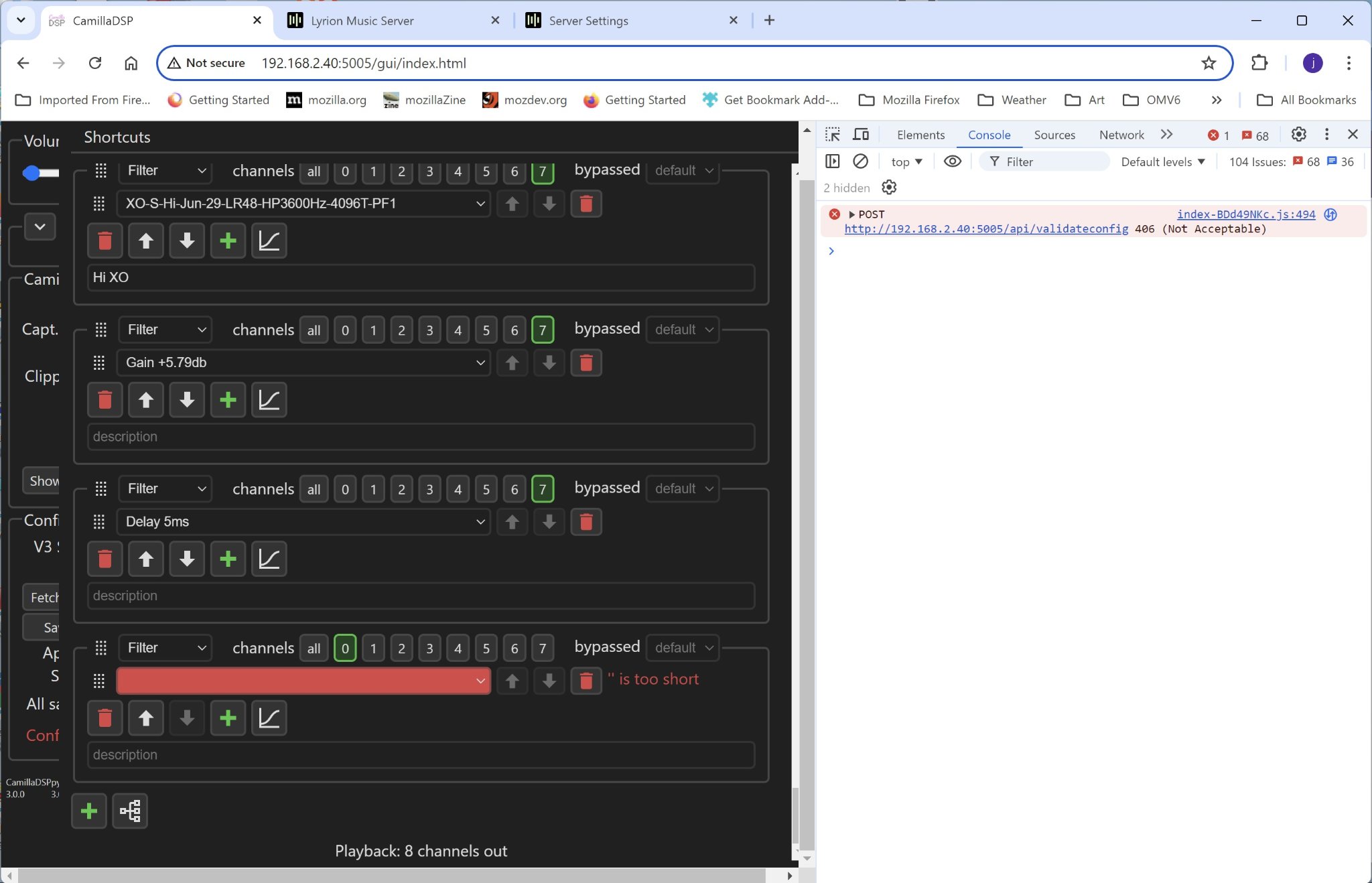Toggle channel 3 in the Gain +5.79db step
This screenshot has width=1372, height=883.
pyautogui.click(x=429, y=330)
